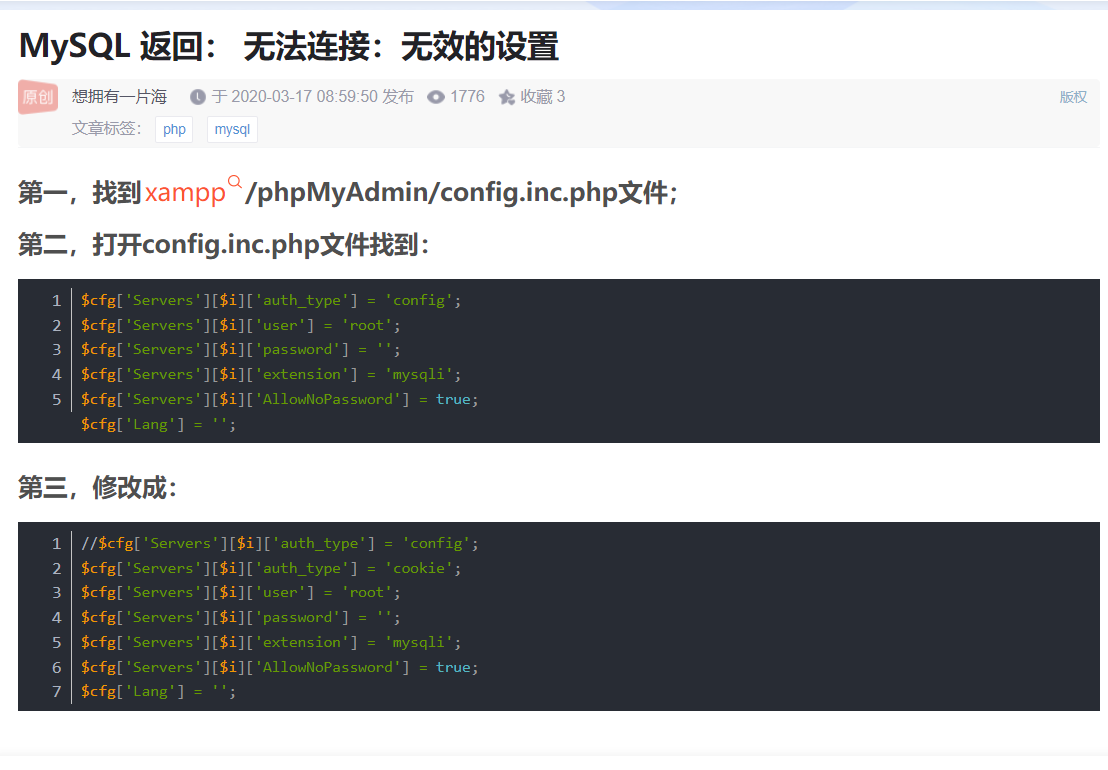Viewport: 1108px width, 770px height.
Task: Click commented //$cfg auth_type line in second block
Action: (x=279, y=543)
